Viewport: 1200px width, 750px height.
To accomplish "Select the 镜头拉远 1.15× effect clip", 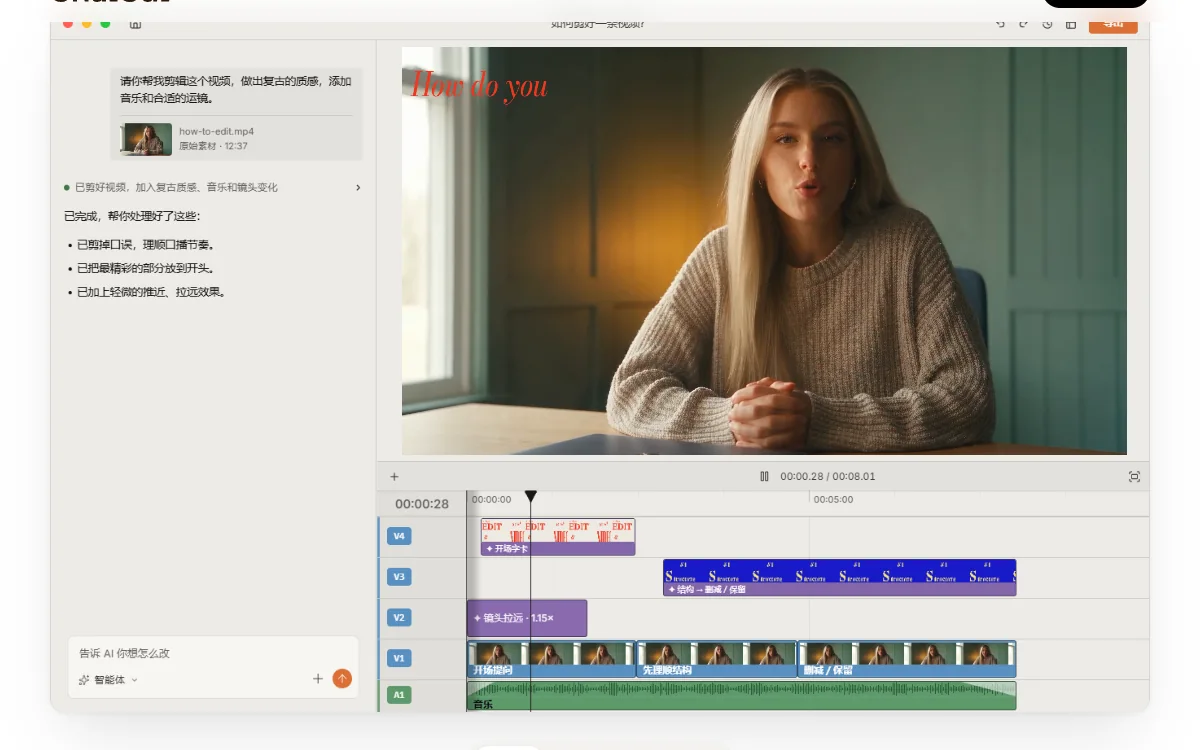I will pos(527,618).
